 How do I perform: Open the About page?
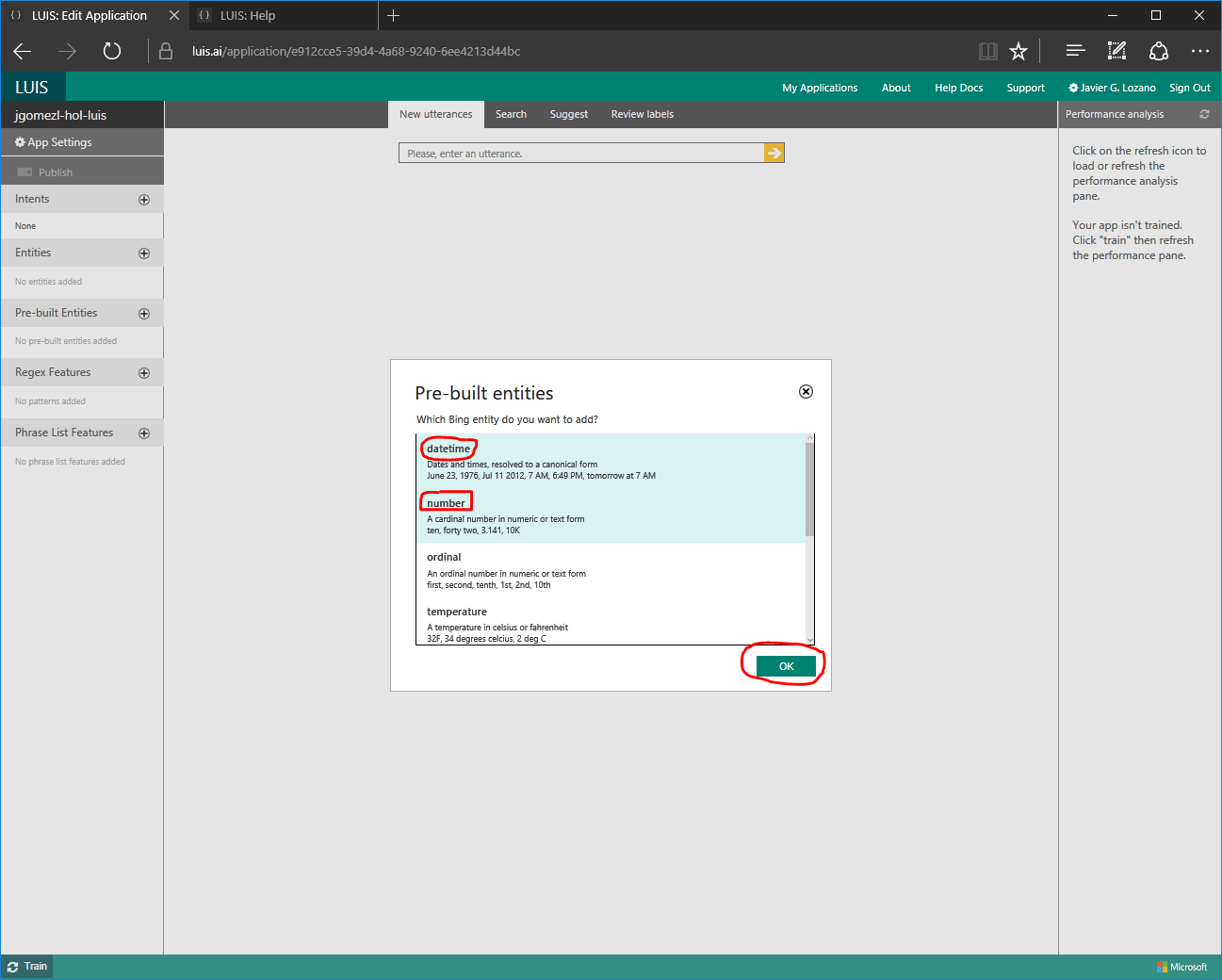click(x=896, y=88)
